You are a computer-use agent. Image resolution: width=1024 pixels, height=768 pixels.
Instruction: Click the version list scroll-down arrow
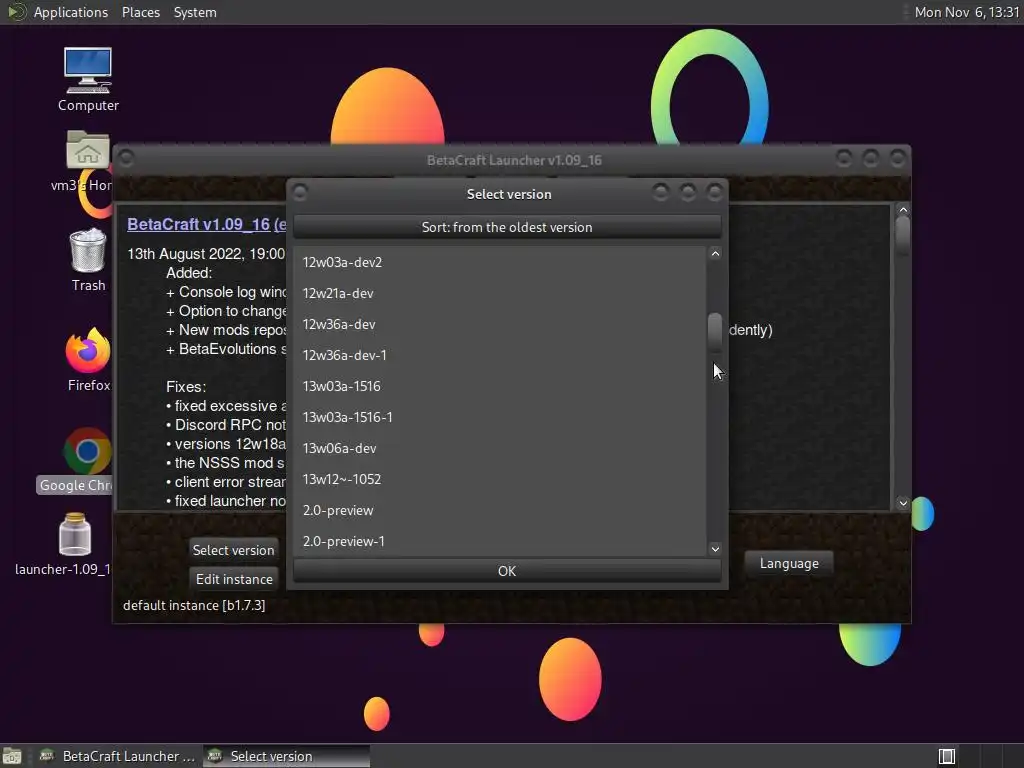point(715,549)
